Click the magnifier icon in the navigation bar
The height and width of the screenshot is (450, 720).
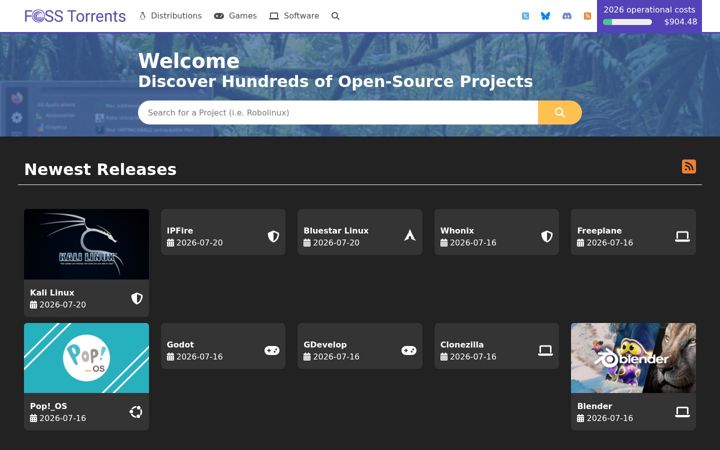(335, 16)
